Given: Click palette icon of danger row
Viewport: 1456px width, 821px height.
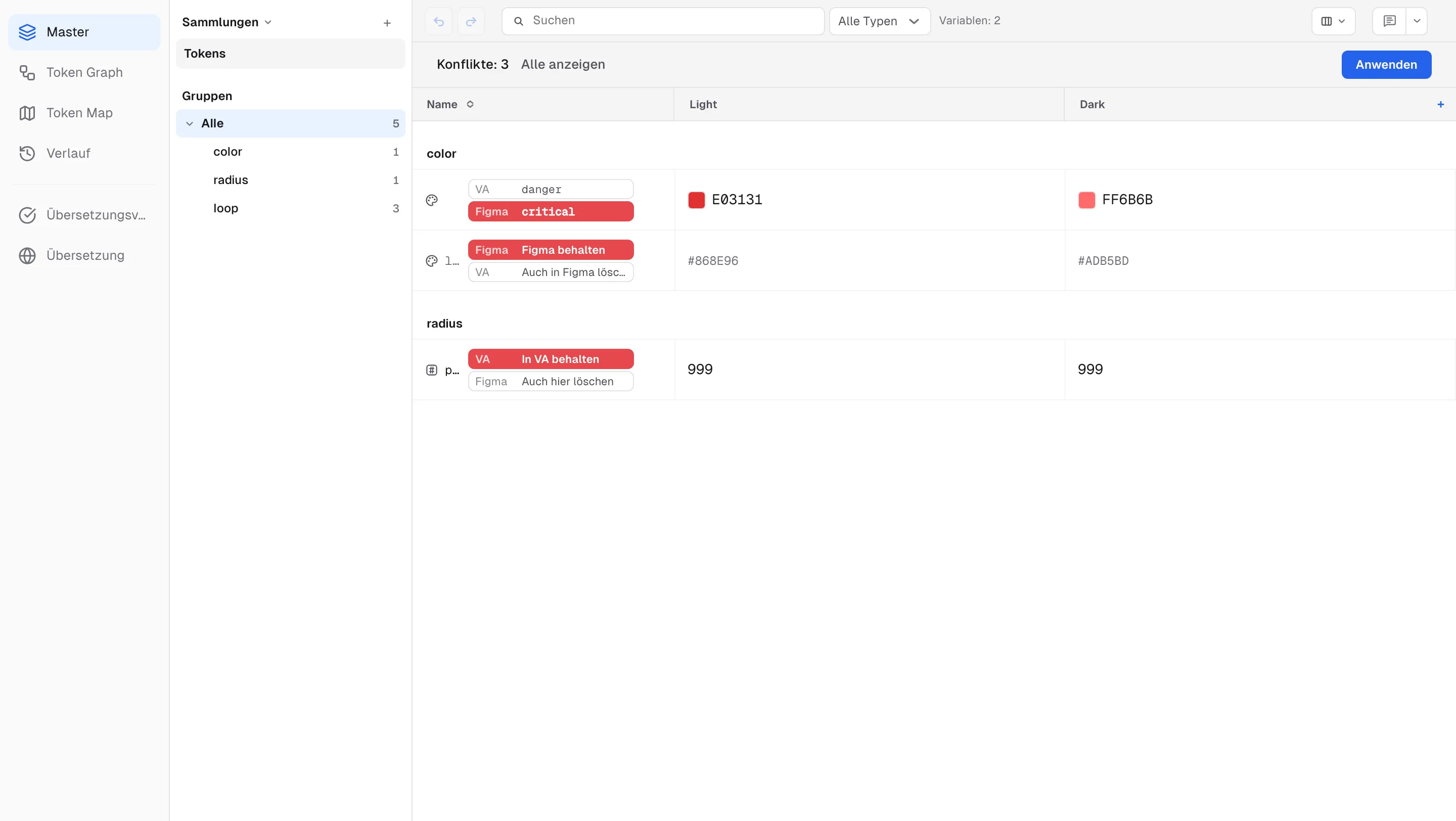Looking at the screenshot, I should [x=432, y=201].
